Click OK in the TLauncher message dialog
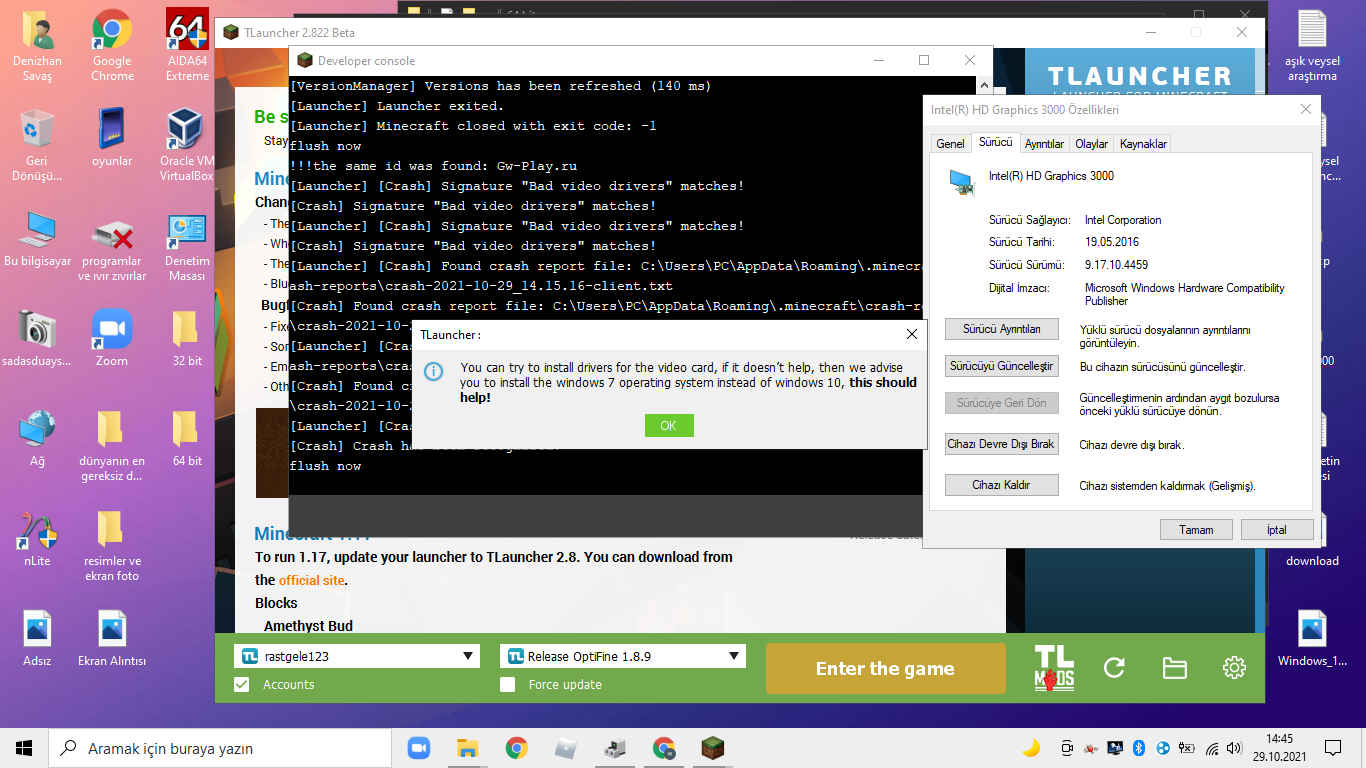1366x768 pixels. (669, 425)
